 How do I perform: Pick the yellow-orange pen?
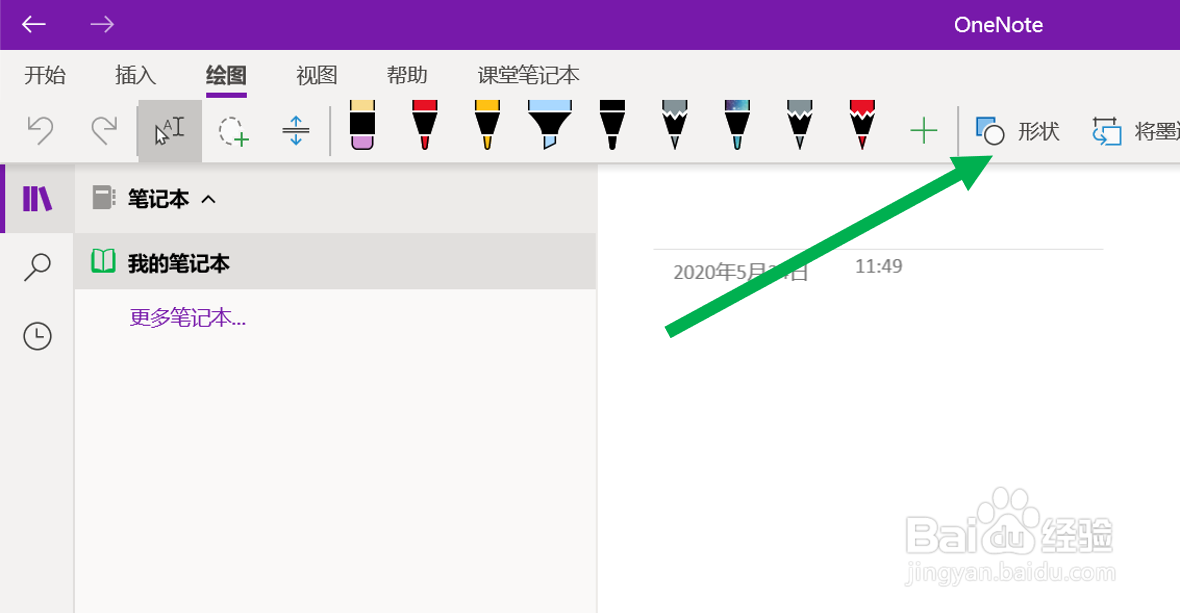coord(487,126)
